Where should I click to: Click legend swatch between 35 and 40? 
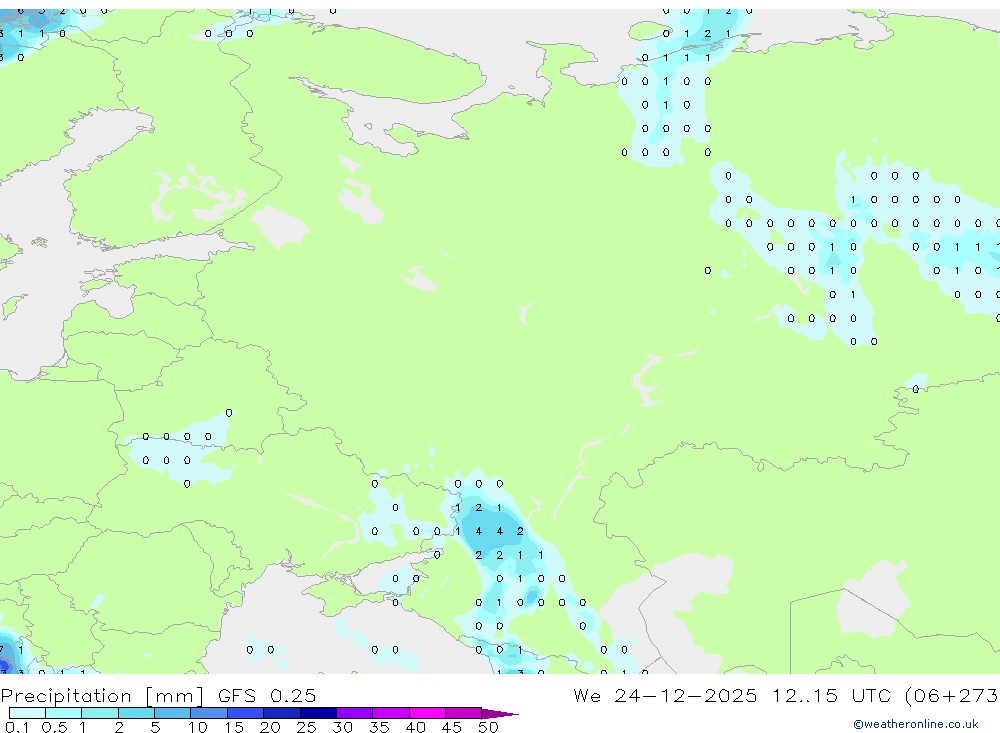click(x=391, y=713)
